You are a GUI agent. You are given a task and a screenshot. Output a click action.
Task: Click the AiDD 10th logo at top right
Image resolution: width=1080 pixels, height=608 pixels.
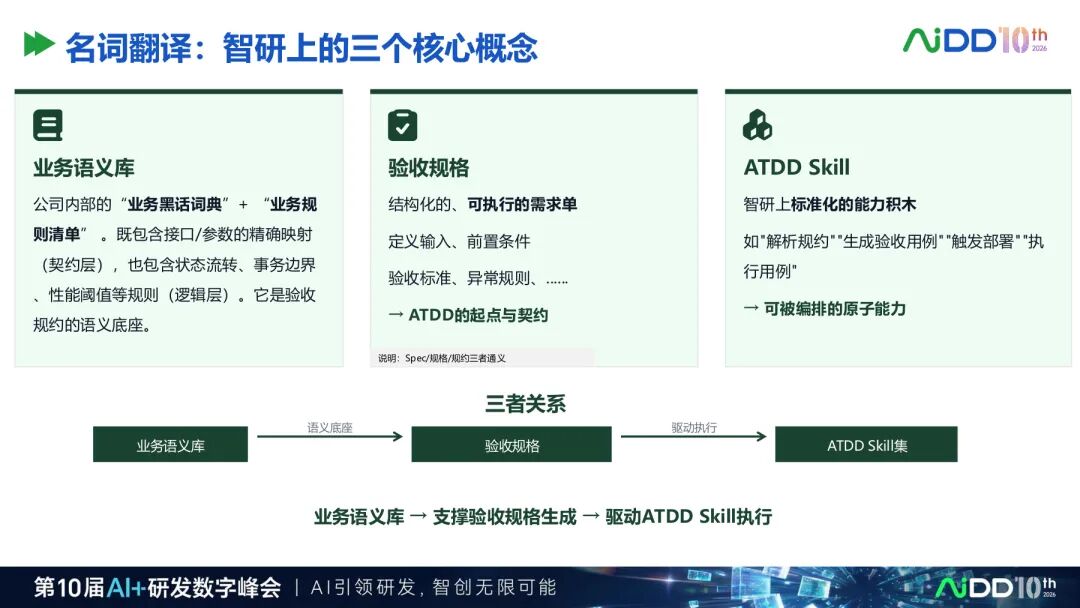[x=975, y=41]
